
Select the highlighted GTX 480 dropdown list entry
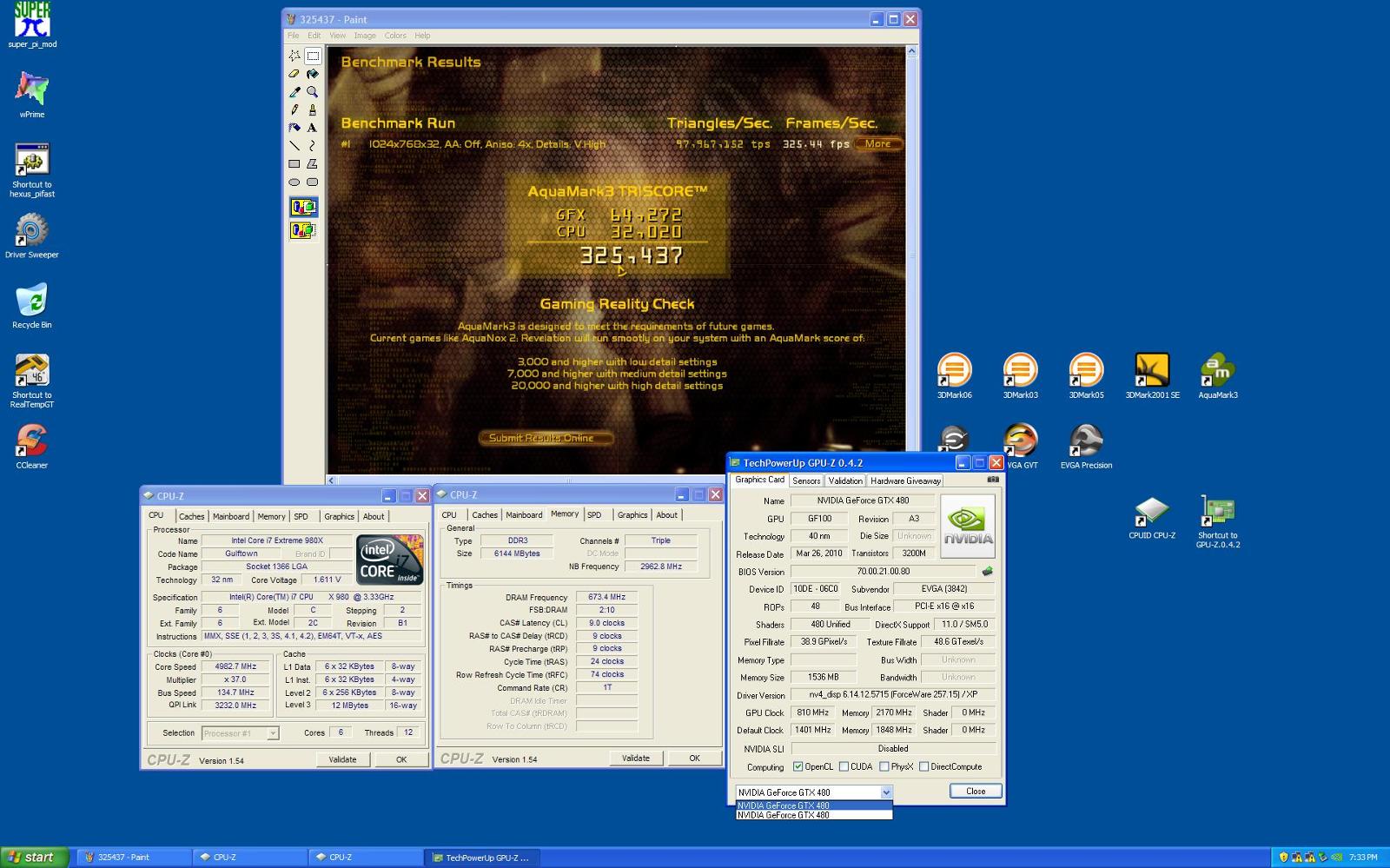click(814, 805)
